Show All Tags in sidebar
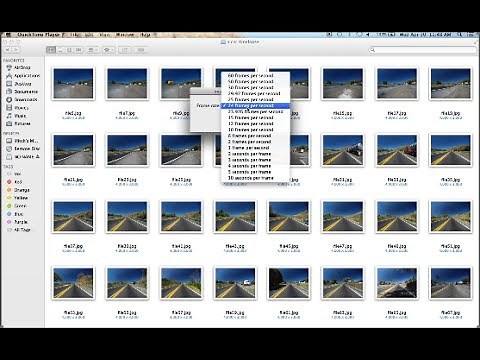The image size is (480, 360). point(19,230)
